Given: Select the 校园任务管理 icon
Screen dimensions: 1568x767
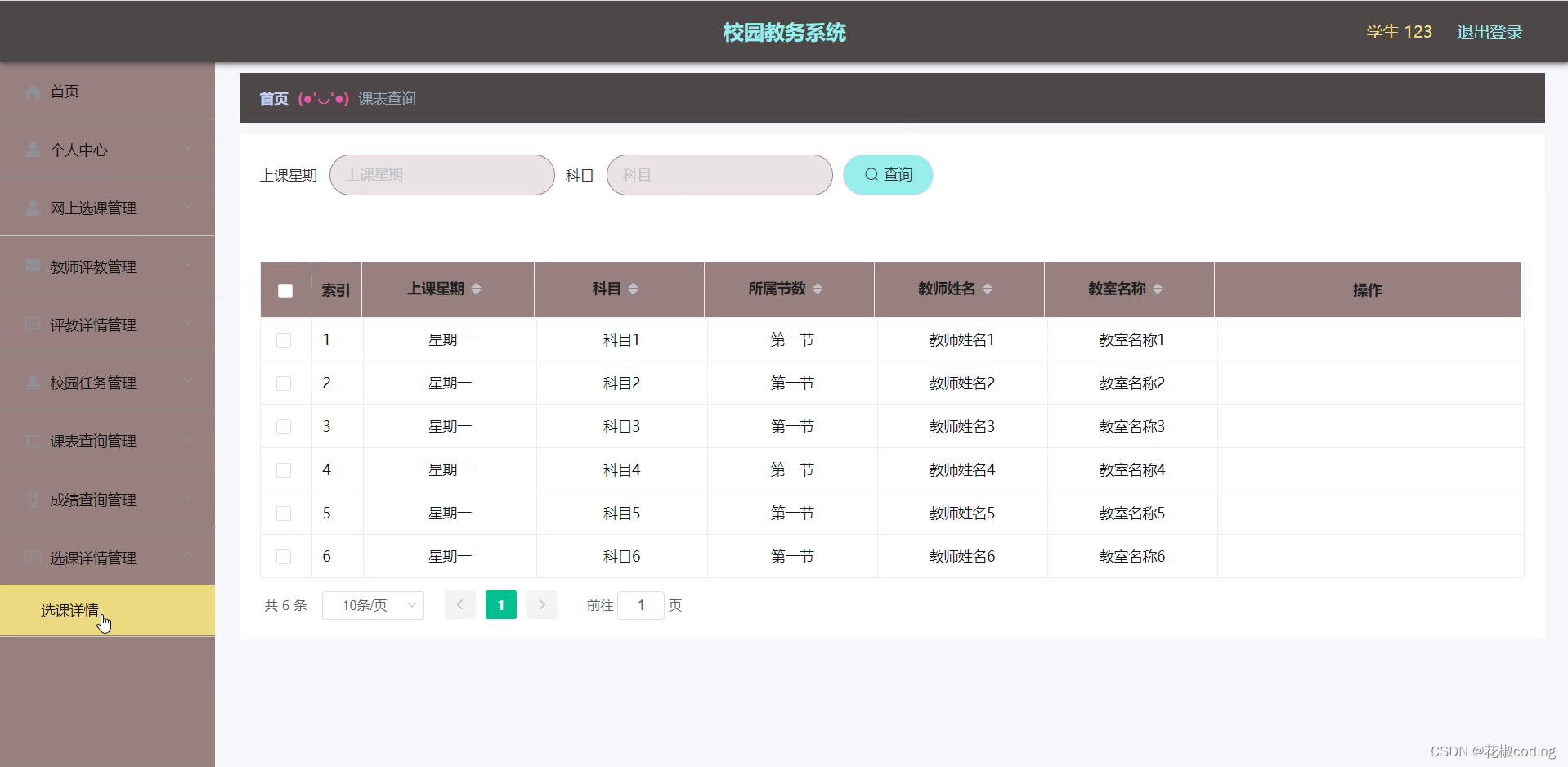Looking at the screenshot, I should 32,382.
